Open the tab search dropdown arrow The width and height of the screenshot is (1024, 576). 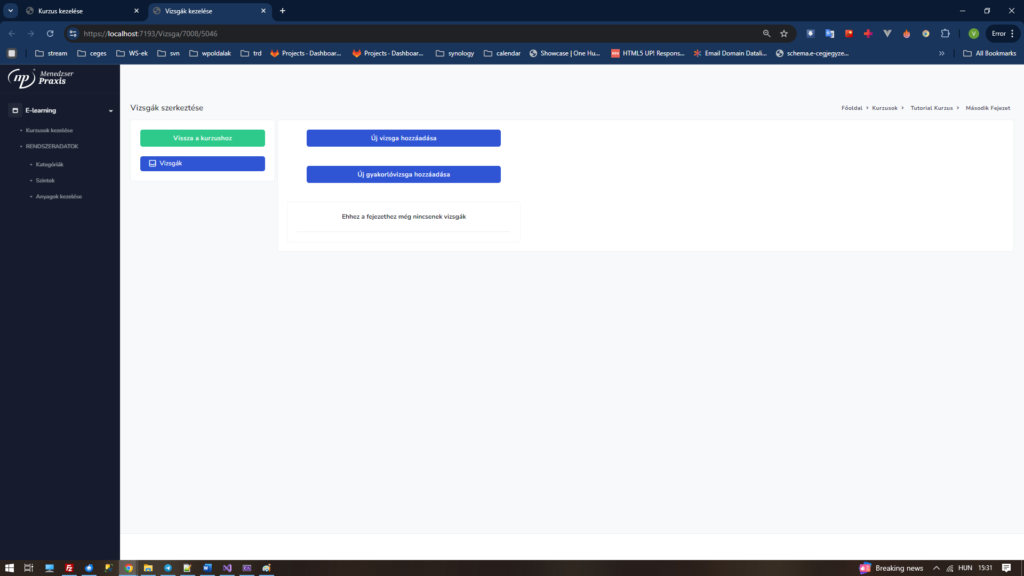[x=10, y=11]
